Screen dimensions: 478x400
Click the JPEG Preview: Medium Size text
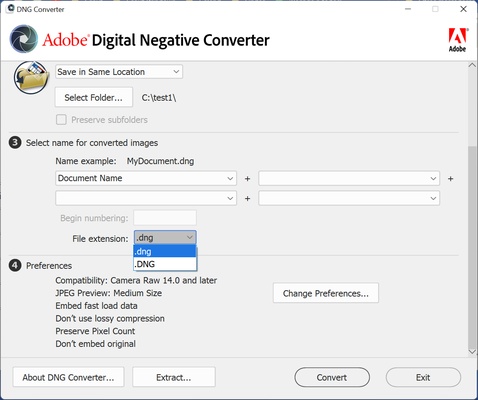[x=109, y=293]
